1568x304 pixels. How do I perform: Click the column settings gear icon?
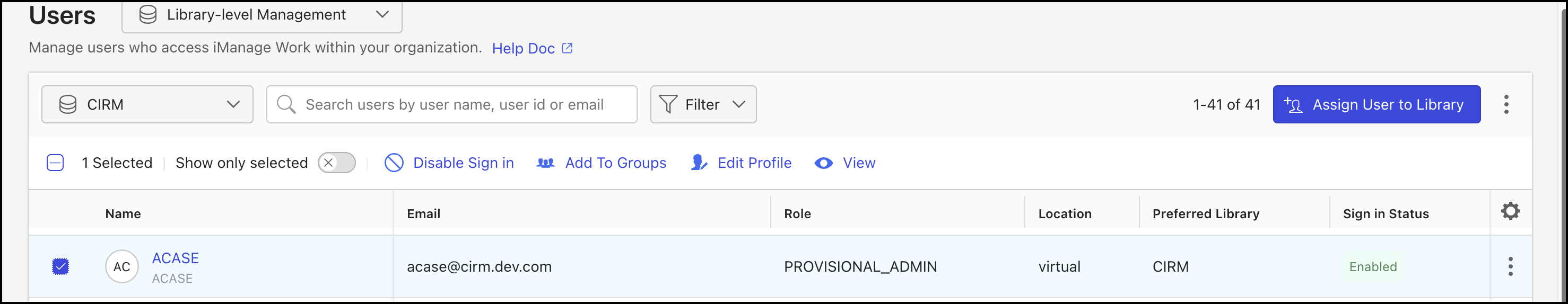1510,211
